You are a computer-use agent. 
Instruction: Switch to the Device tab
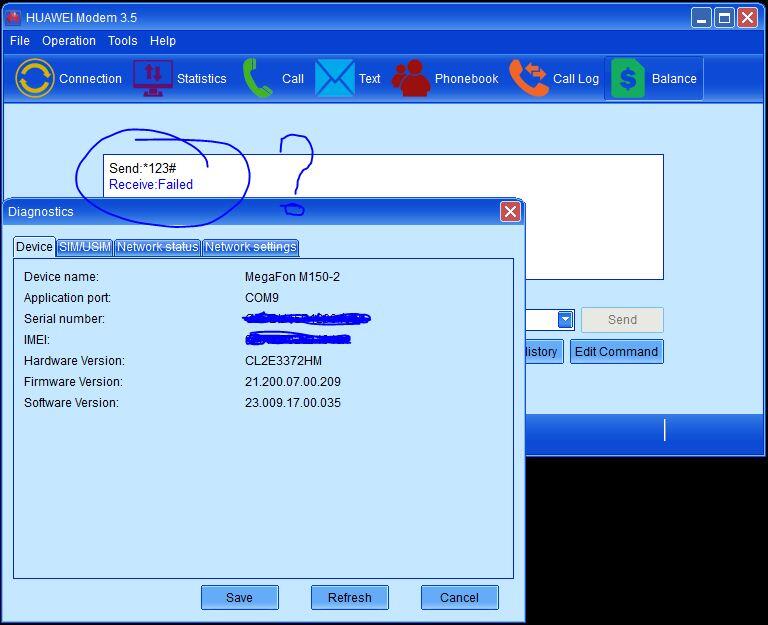pyautogui.click(x=34, y=246)
